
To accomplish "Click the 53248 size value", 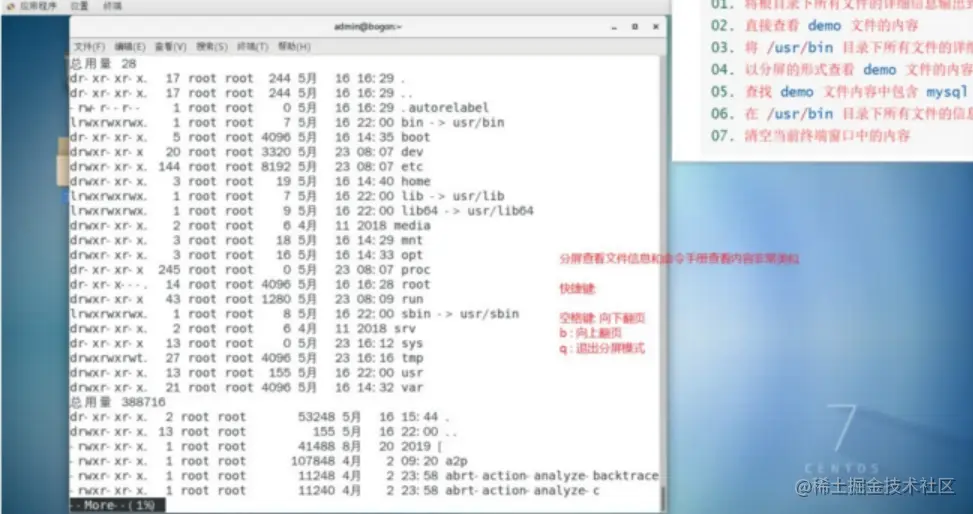I will point(316,417).
